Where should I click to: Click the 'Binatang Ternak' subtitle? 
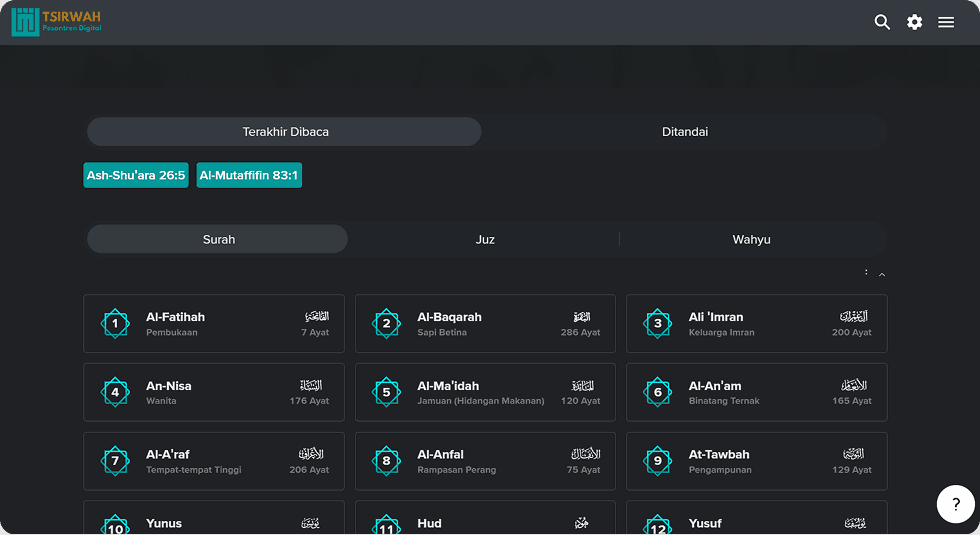click(x=724, y=401)
